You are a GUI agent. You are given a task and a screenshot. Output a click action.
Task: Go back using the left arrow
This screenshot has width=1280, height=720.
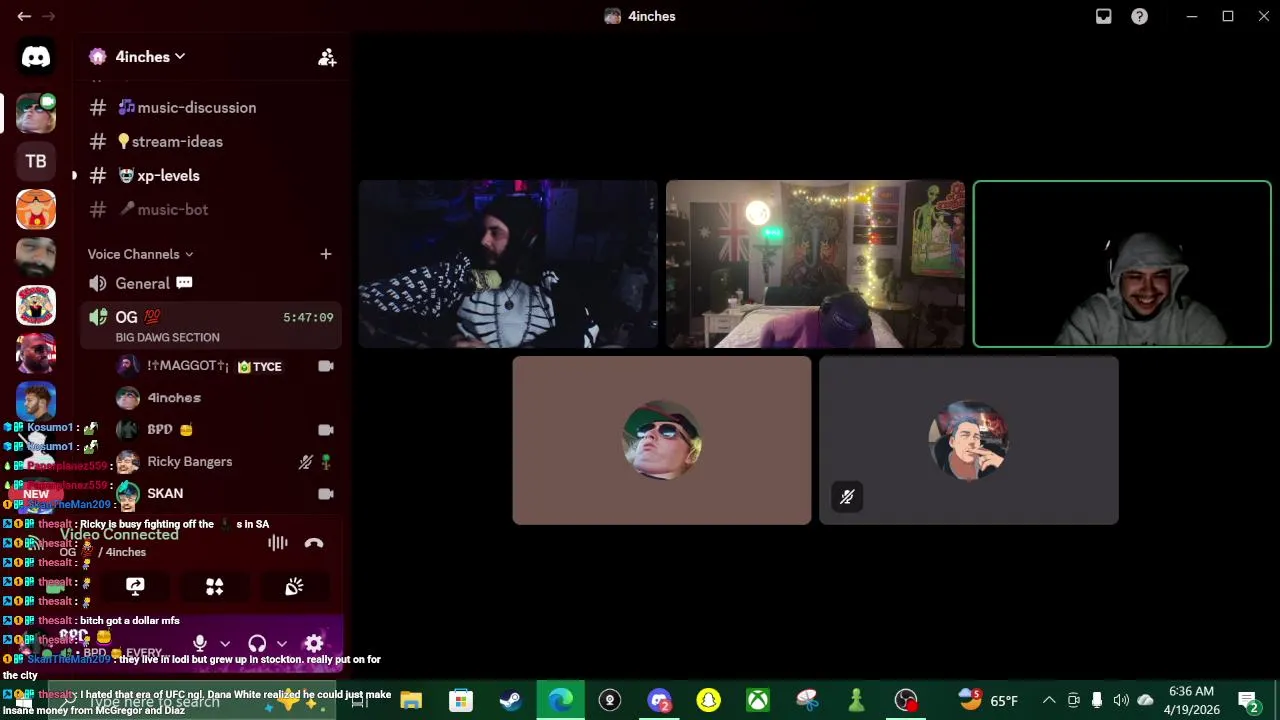[x=24, y=16]
